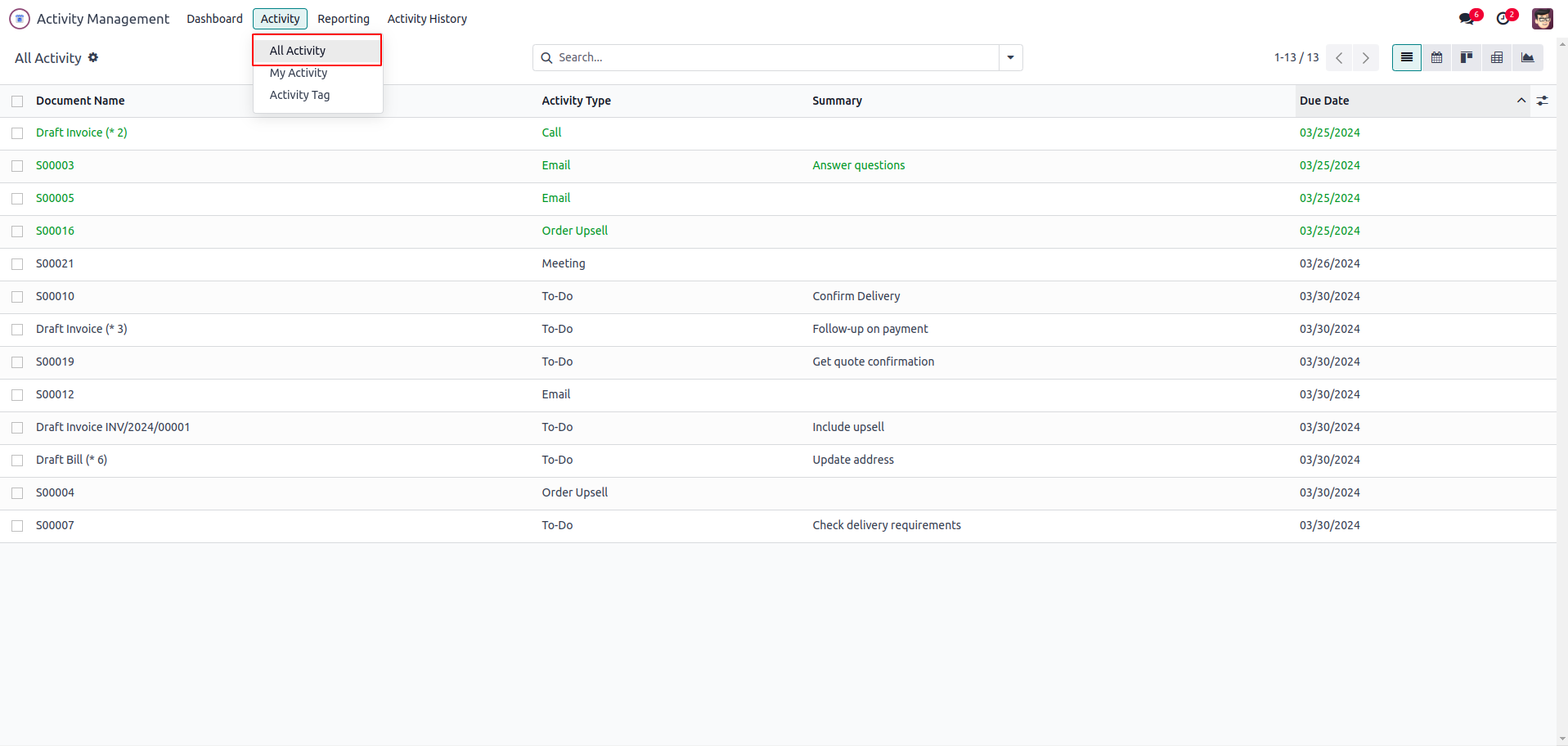Open the user avatar menu
The width and height of the screenshot is (1568, 746).
coord(1542,18)
